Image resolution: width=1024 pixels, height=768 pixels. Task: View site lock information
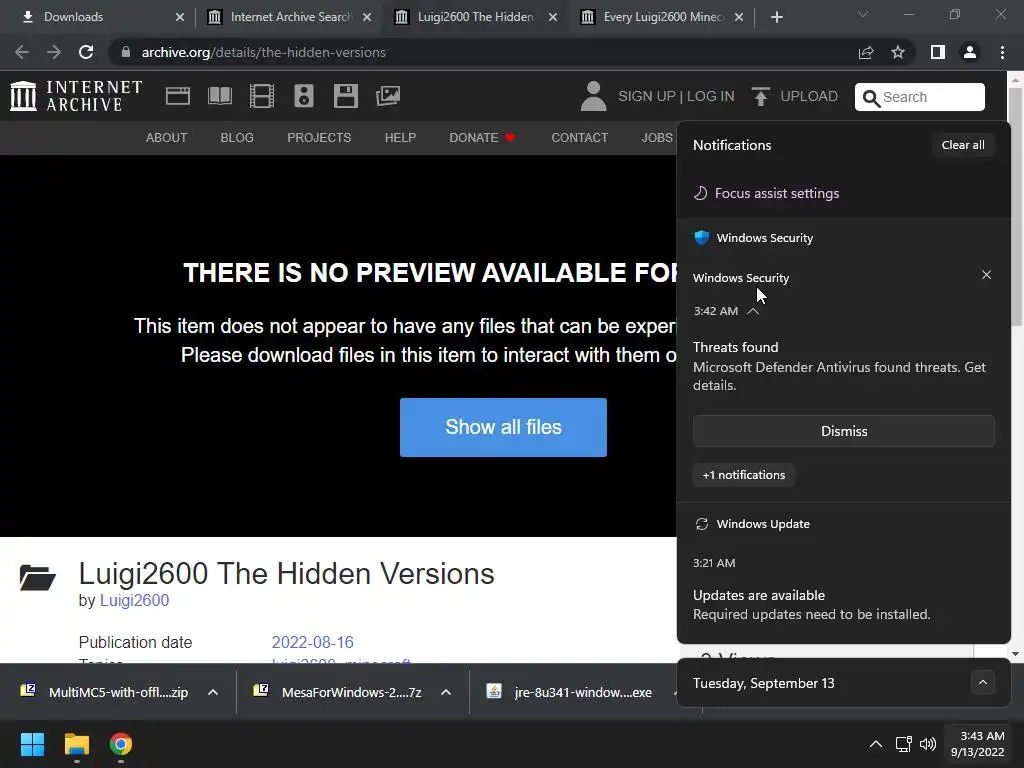tap(126, 52)
